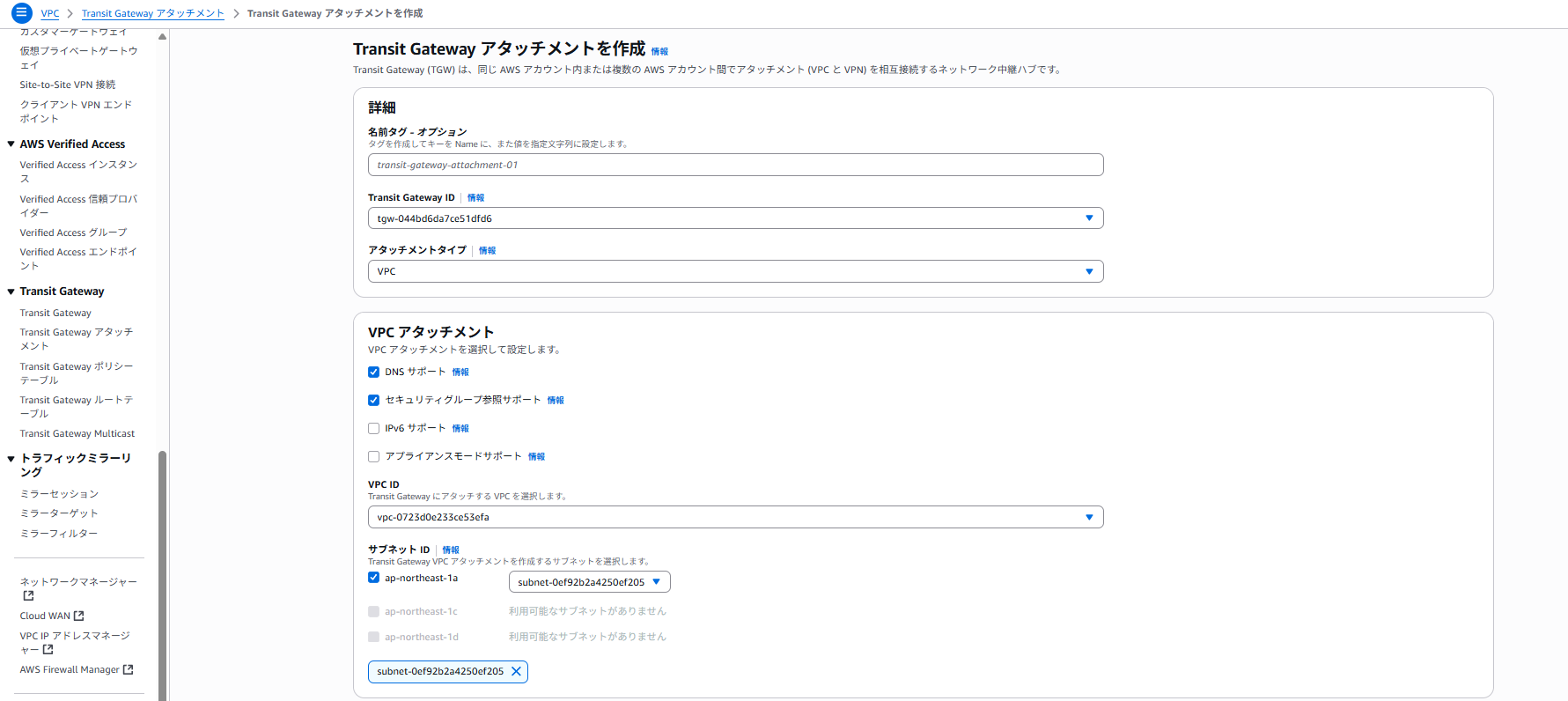Open Transit Gateway Multicast in sidebar
The image size is (1568, 701).
[77, 433]
